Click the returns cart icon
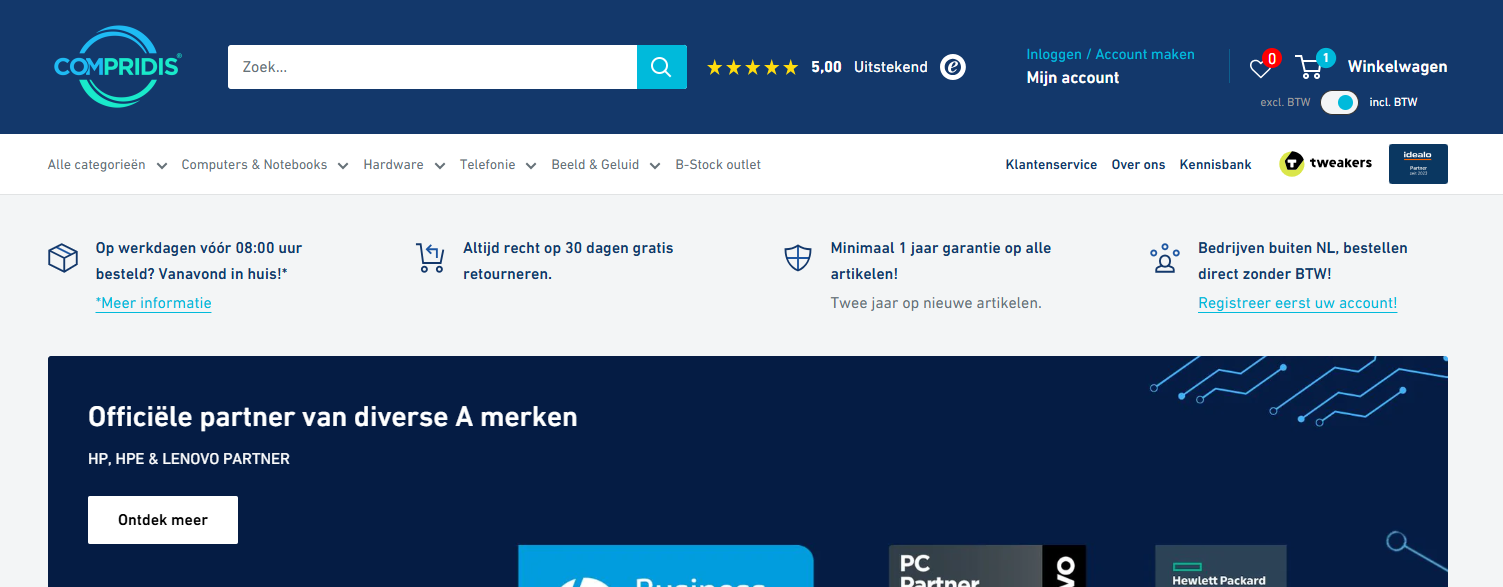 tap(430, 257)
